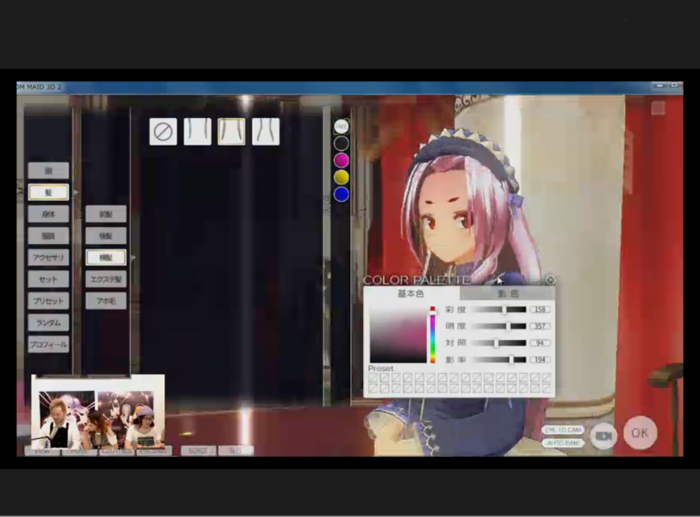Switch to the 影色 tab
The width and height of the screenshot is (700, 517).
point(508,294)
